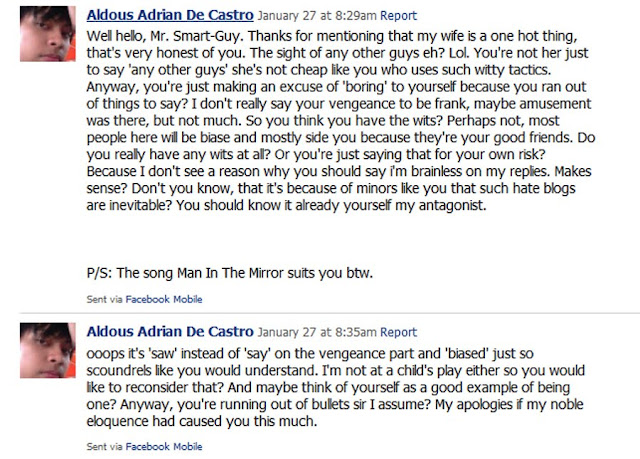
Task: Select the 'January 27 at 8:29am' timestamp
Action: click(317, 16)
